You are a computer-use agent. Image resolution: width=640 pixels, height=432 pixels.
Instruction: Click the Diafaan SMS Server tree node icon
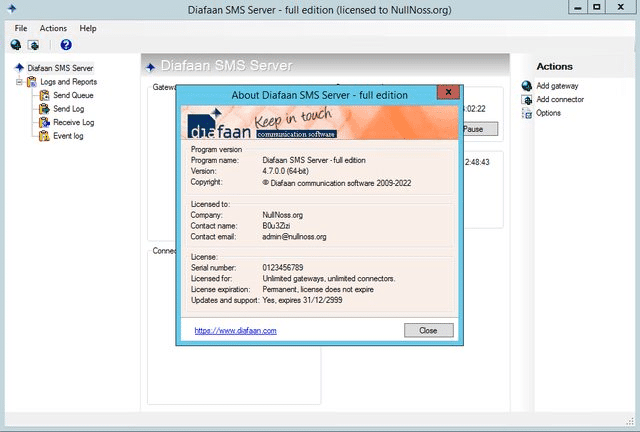20,67
